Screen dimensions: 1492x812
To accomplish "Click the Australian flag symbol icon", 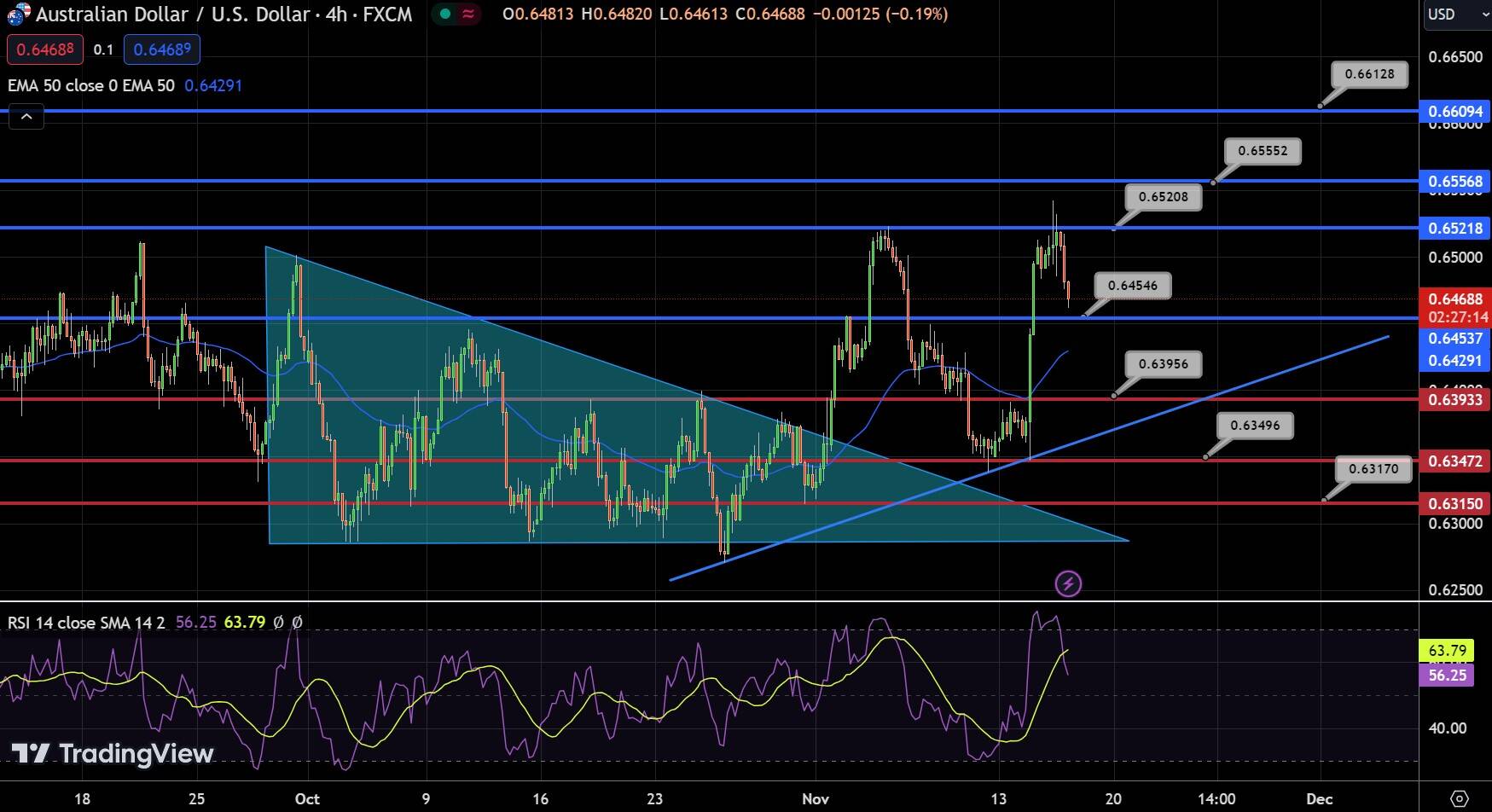I will click(x=15, y=14).
